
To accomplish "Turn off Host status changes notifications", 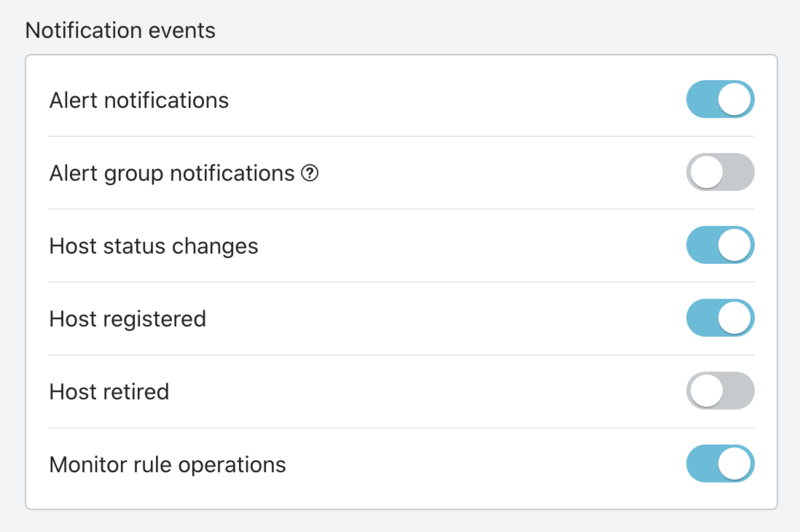I will tap(720, 245).
